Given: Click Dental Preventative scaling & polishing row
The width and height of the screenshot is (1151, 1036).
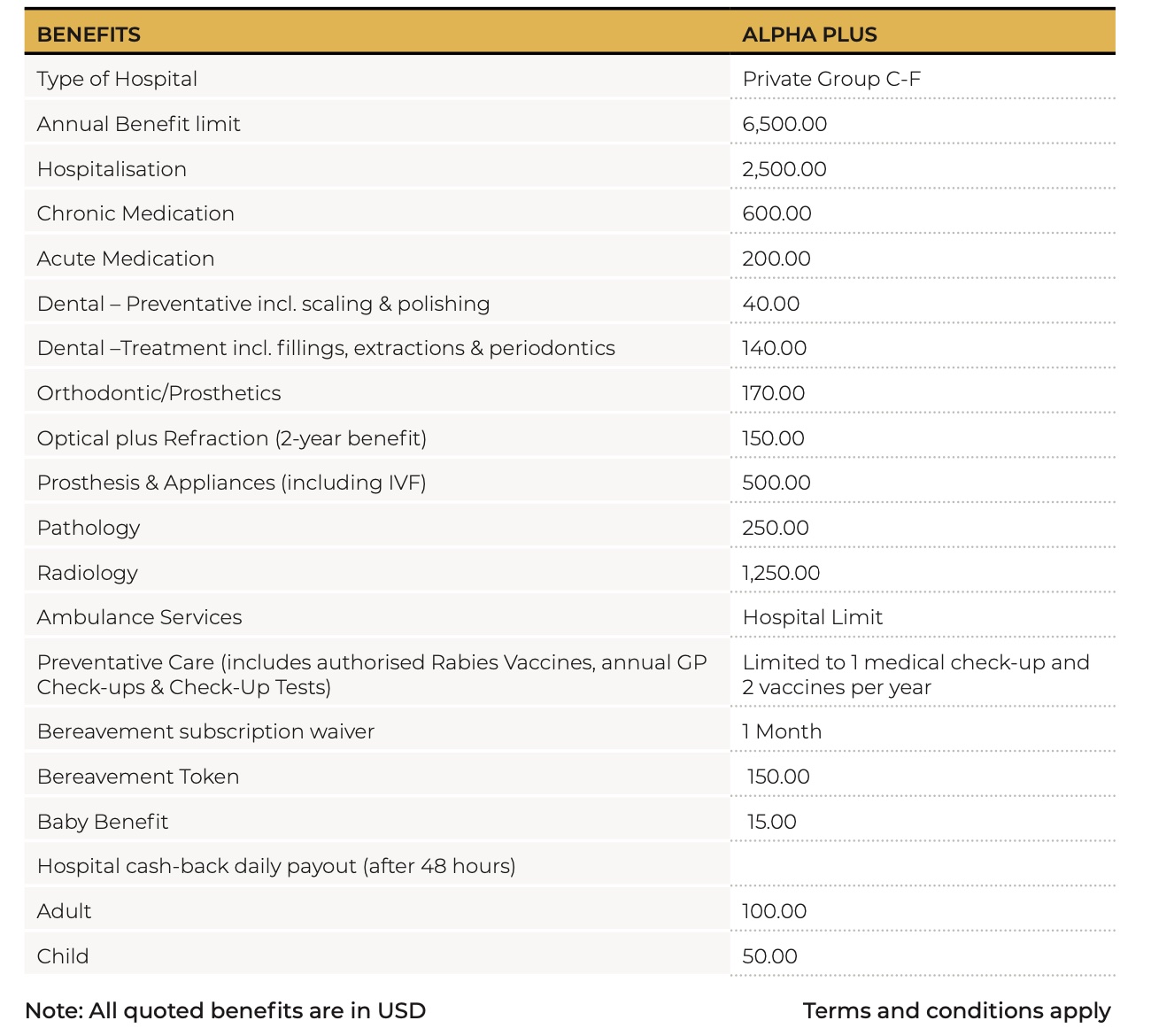Looking at the screenshot, I should [263, 304].
